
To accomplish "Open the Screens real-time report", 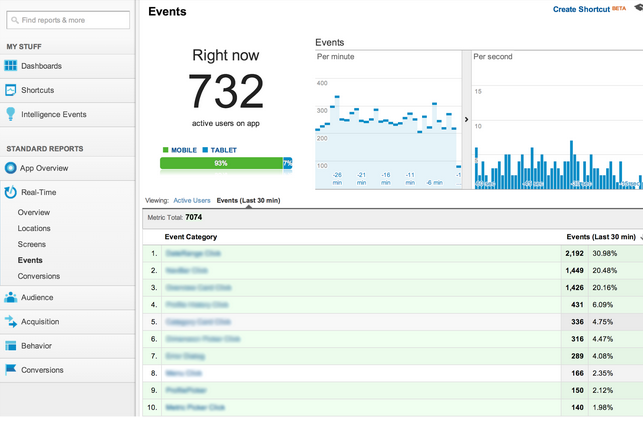I will click(x=31, y=244).
